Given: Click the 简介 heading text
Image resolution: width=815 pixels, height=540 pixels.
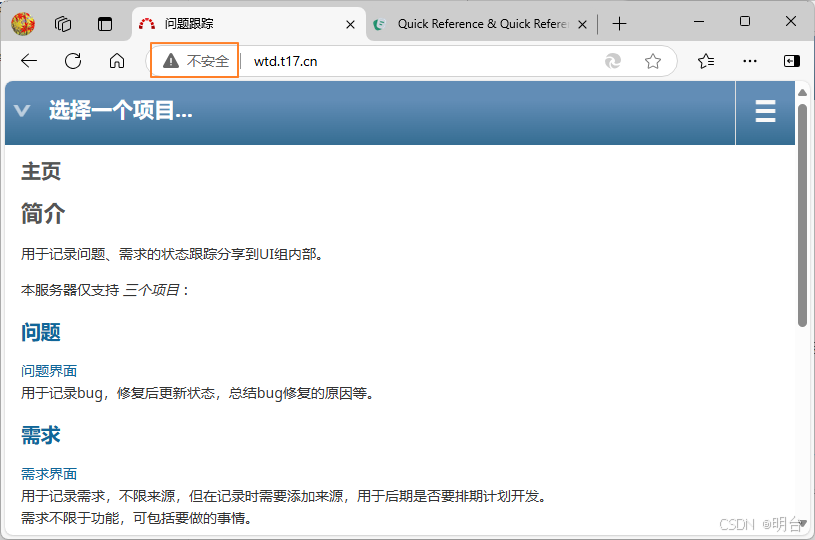Looking at the screenshot, I should (43, 214).
